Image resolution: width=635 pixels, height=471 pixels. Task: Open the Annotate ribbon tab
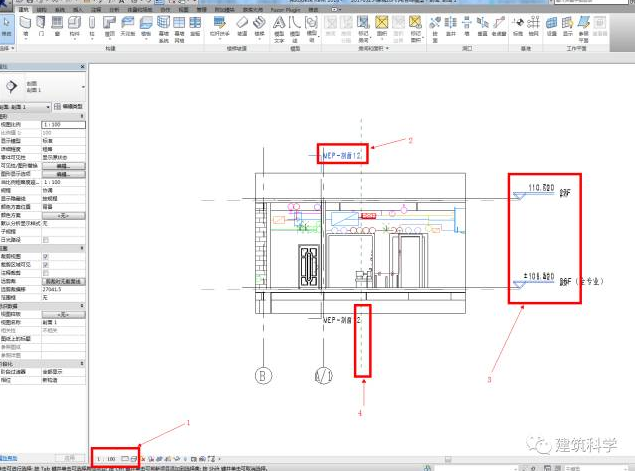pyautogui.click(x=96, y=9)
